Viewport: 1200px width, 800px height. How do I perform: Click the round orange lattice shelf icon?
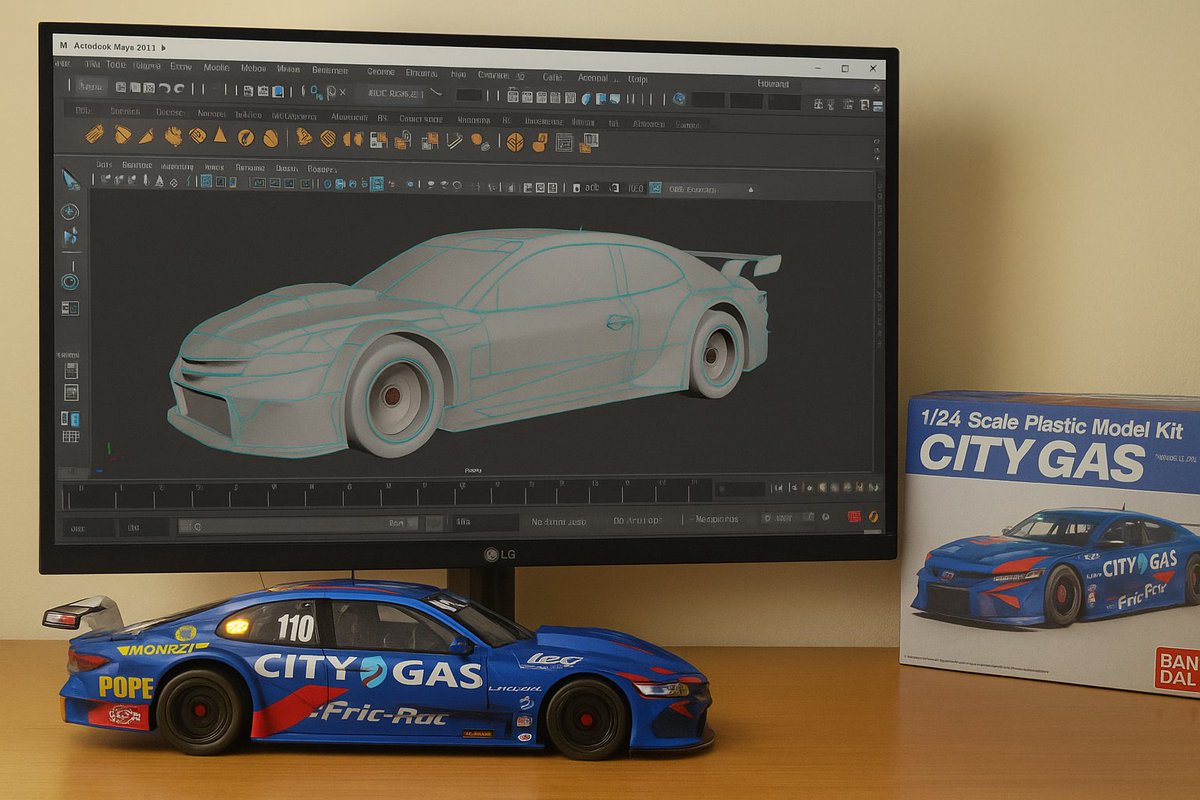[x=515, y=141]
